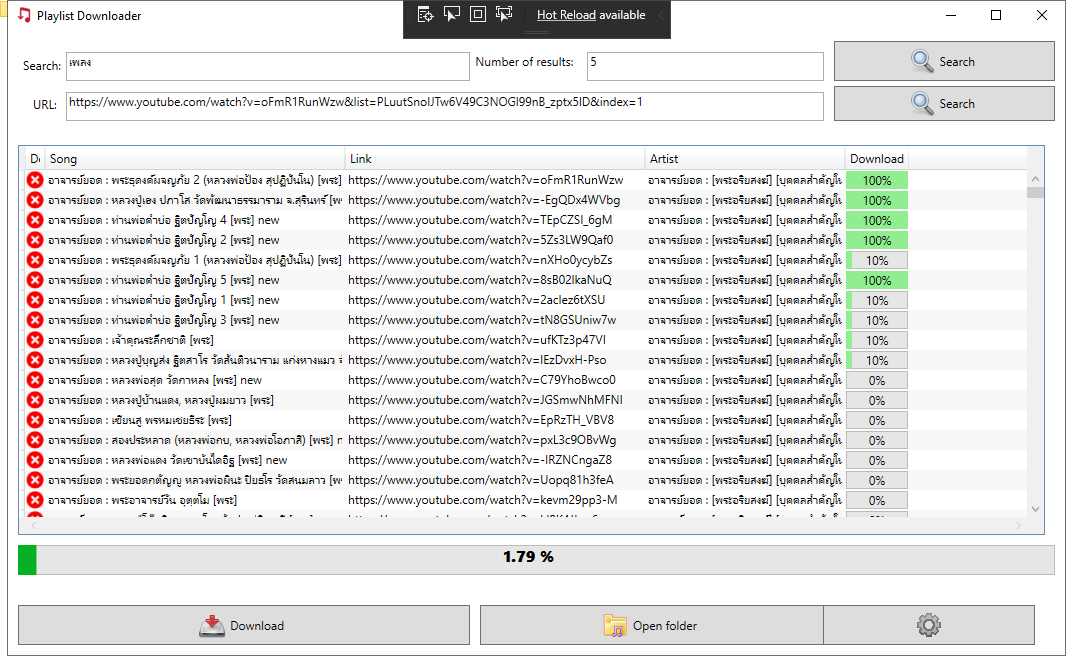The height and width of the screenshot is (663, 1073).
Task: Sort by Song column header
Action: click(195, 159)
